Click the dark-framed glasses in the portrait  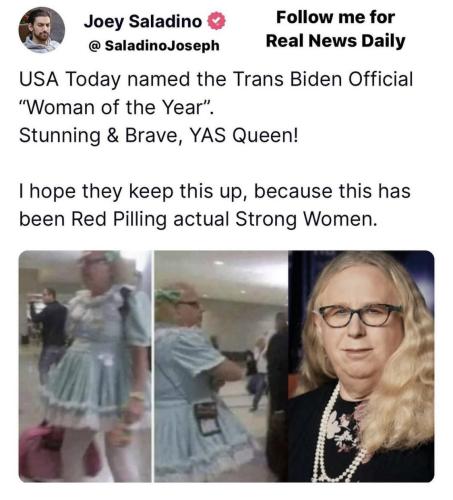[x=360, y=315]
